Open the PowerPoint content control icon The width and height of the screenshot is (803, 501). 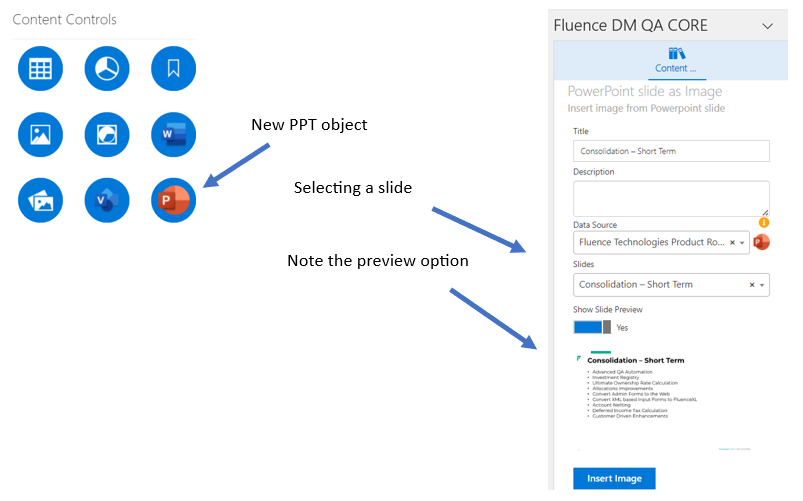coord(174,200)
